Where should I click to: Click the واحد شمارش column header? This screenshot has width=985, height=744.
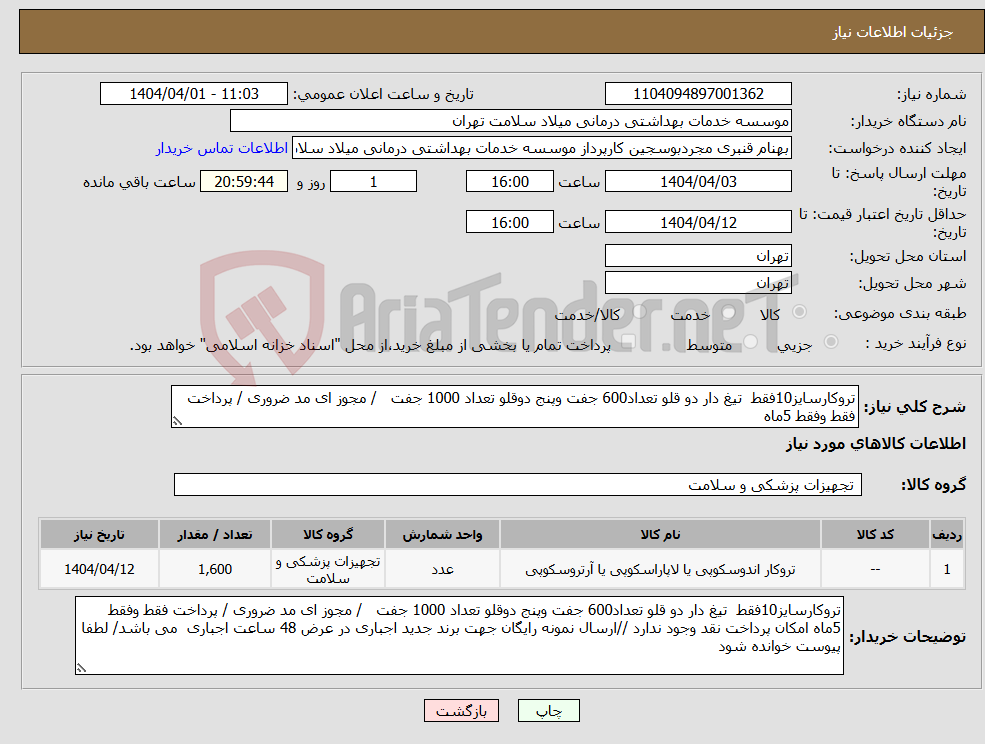click(442, 534)
